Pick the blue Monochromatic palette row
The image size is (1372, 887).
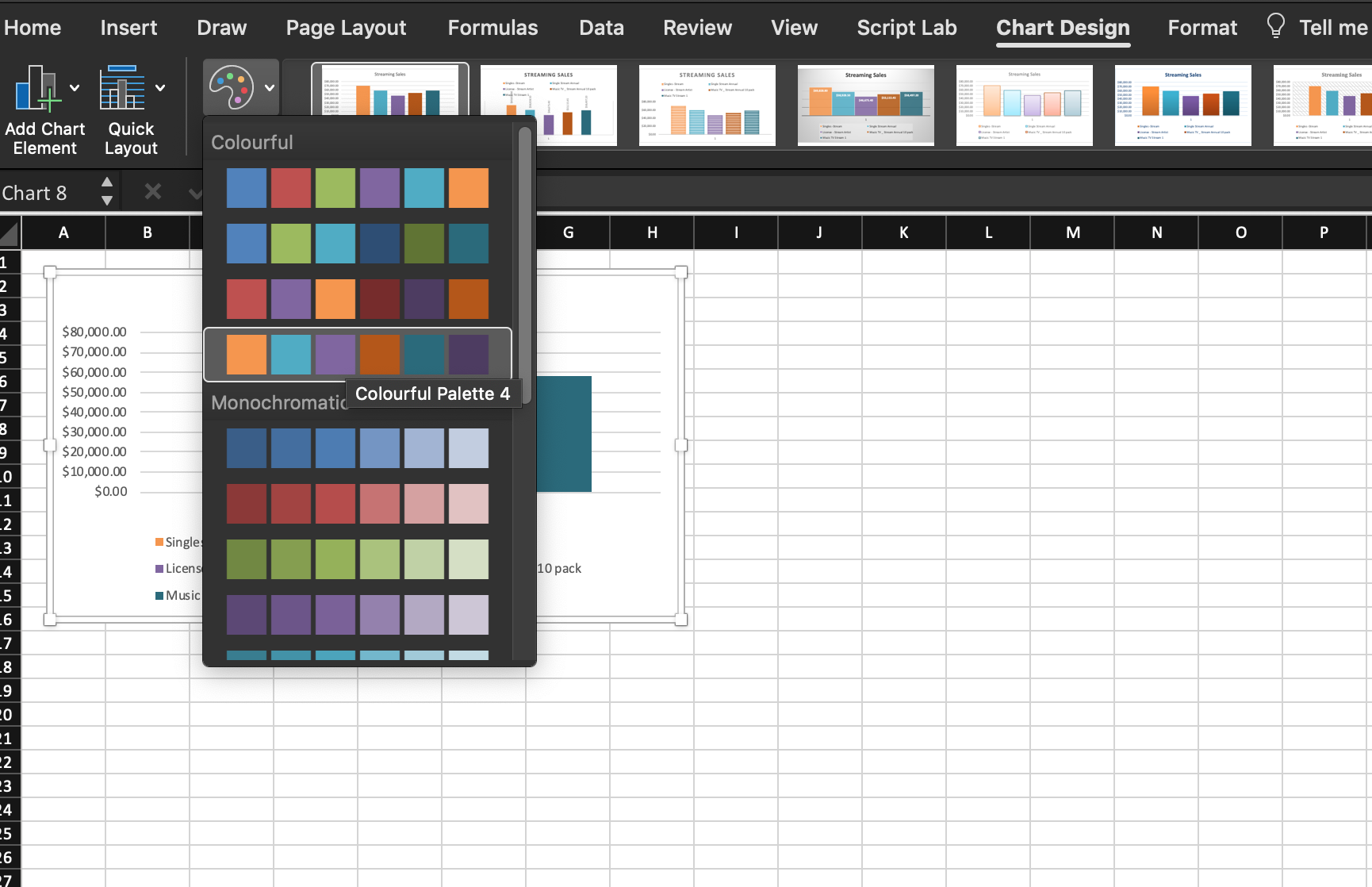(357, 448)
